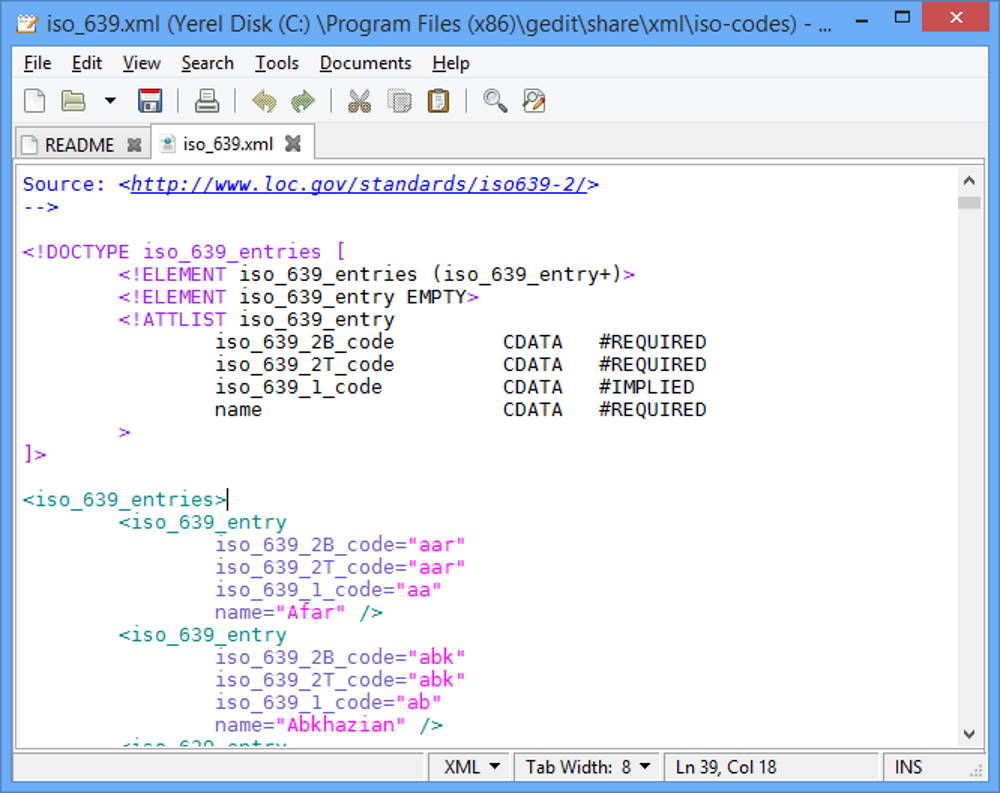Viewport: 1000px width, 793px height.
Task: Expand the recent files dropdown arrow
Action: (110, 101)
